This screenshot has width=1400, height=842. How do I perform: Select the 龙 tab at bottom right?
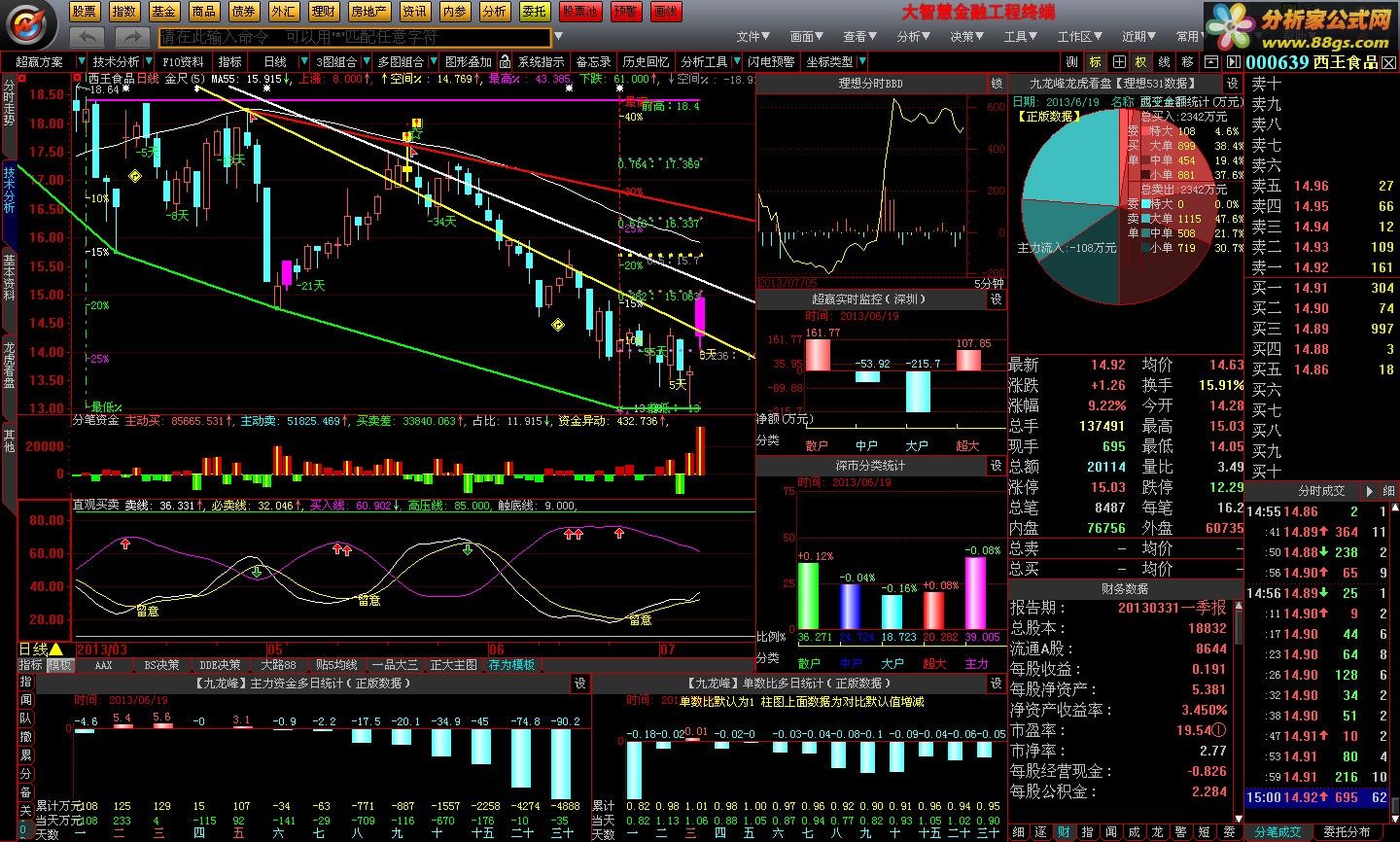click(1158, 833)
